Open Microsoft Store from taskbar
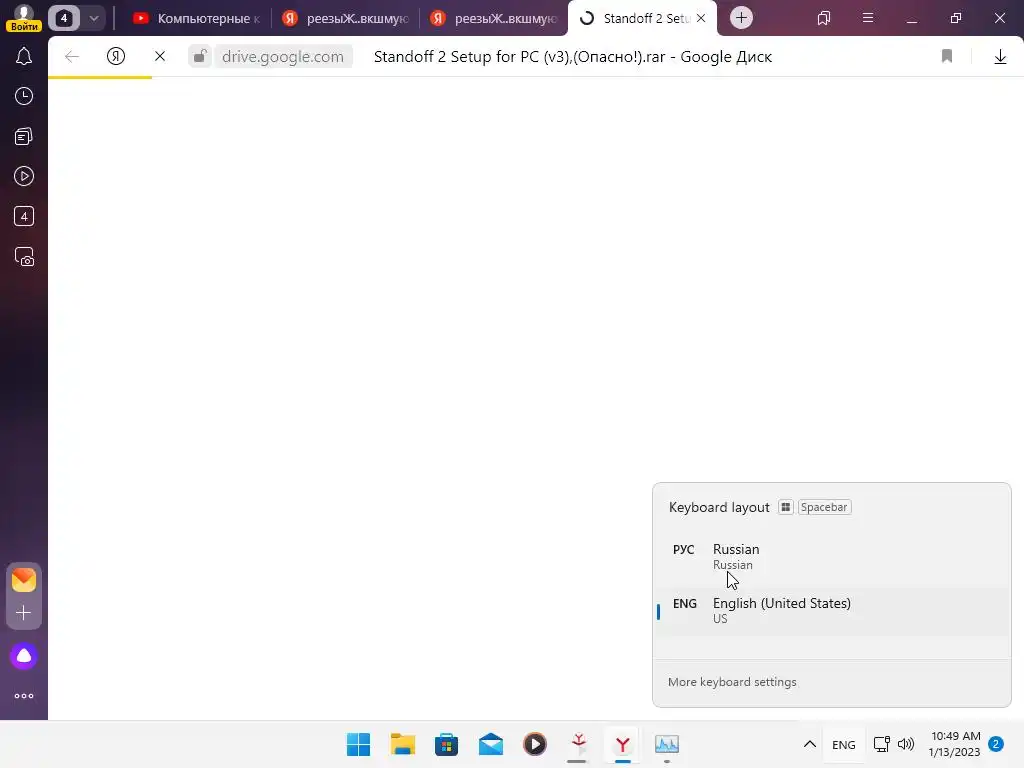1024x768 pixels. point(447,744)
